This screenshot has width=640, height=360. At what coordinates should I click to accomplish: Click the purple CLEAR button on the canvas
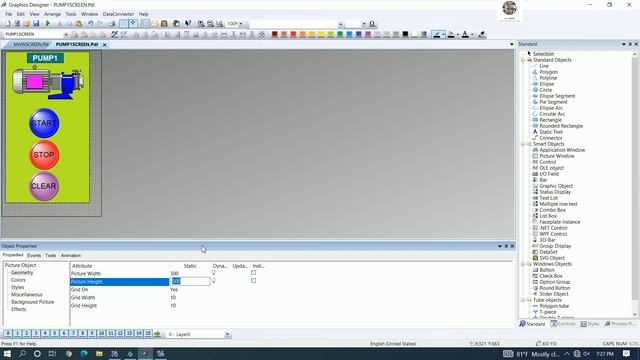coord(44,186)
